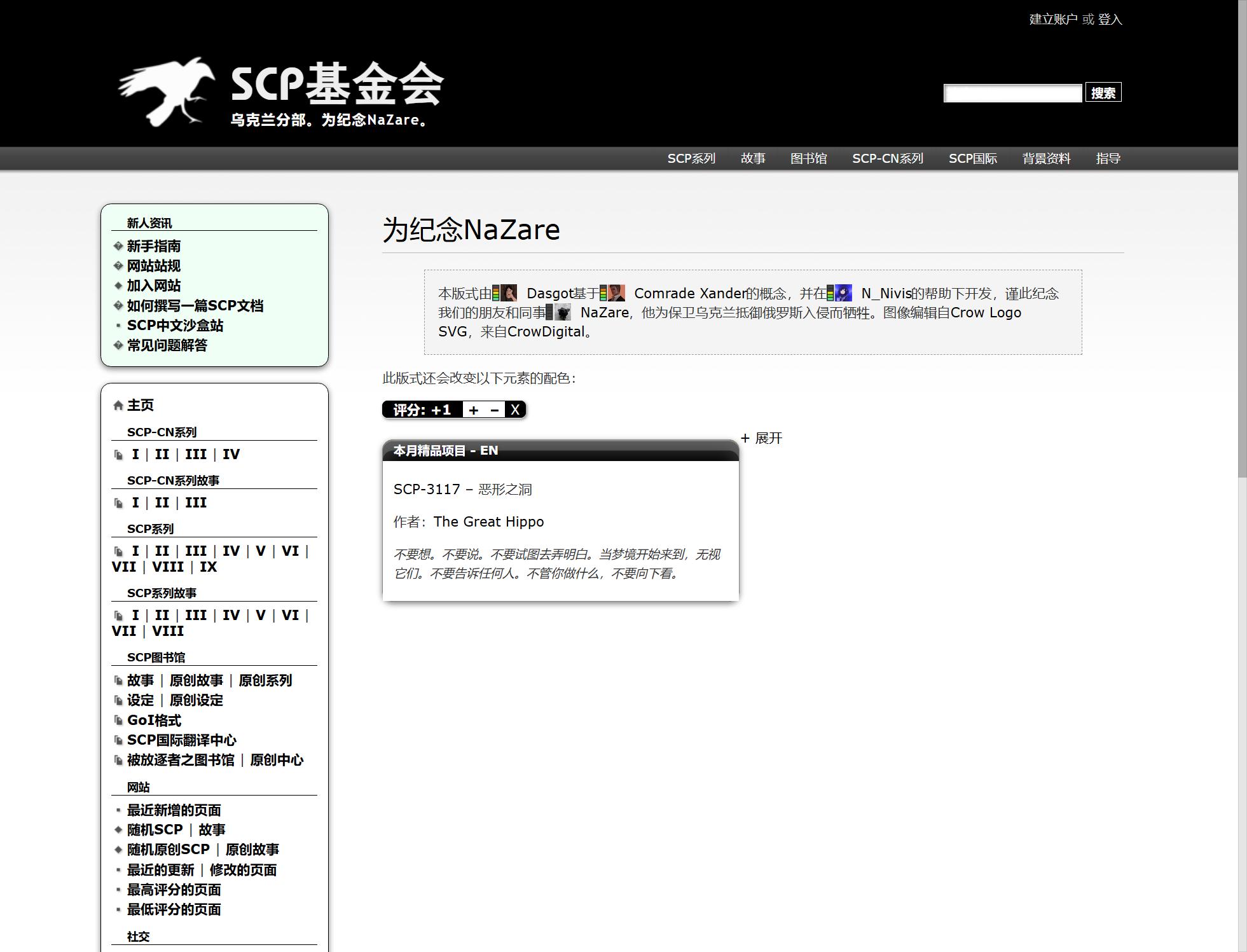Click 新手指南 sidebar link
1247x952 pixels.
click(x=153, y=246)
